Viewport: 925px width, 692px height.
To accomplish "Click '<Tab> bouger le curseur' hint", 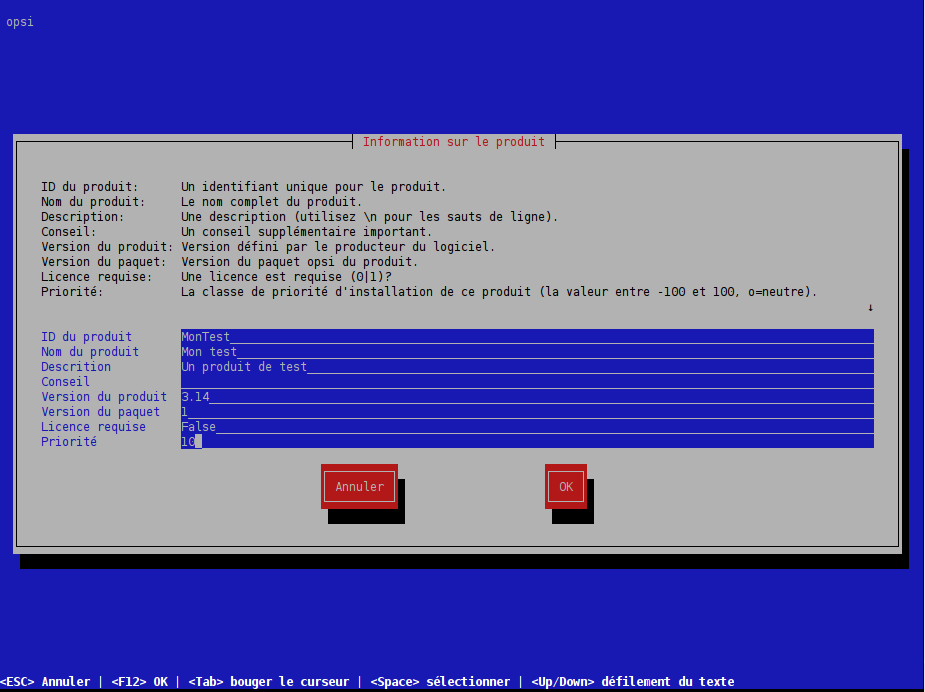I will pos(268,682).
